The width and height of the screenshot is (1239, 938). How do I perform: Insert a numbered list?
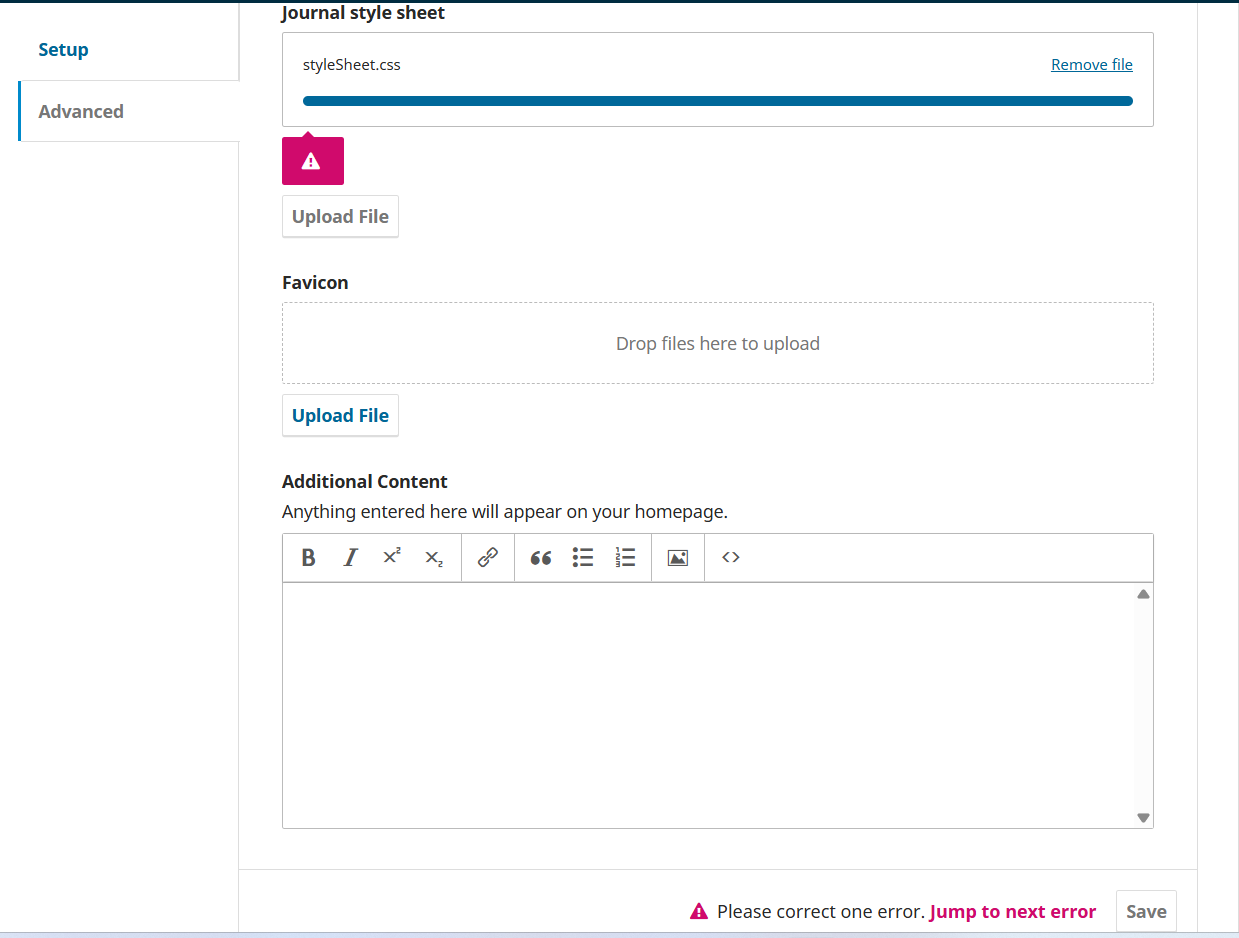pos(625,558)
